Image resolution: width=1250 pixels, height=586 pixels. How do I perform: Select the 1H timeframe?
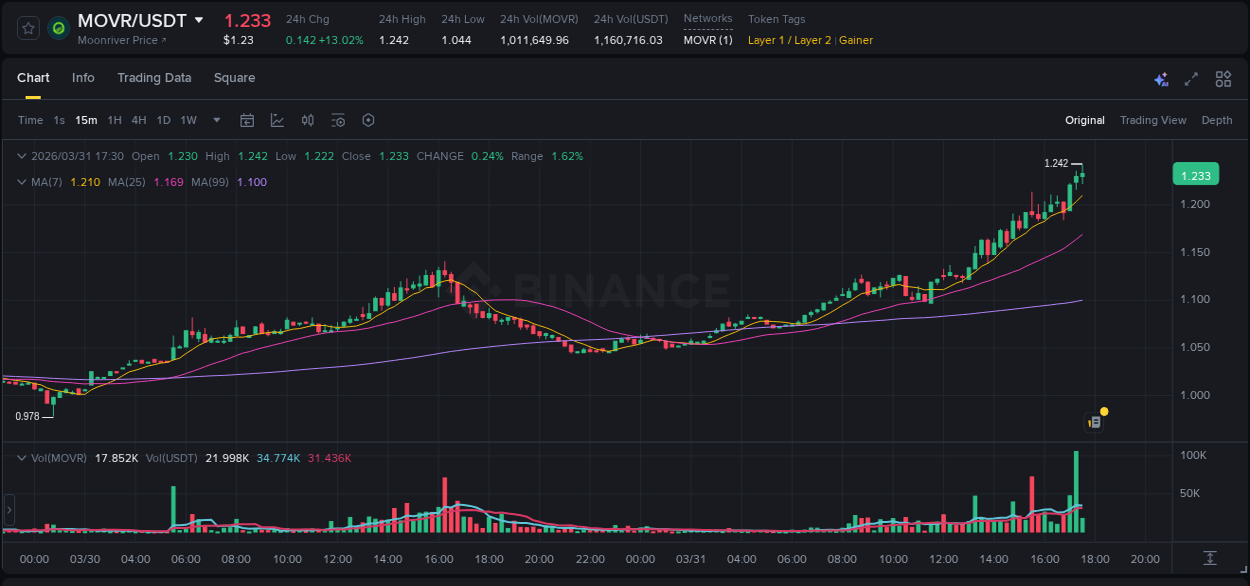coord(114,120)
